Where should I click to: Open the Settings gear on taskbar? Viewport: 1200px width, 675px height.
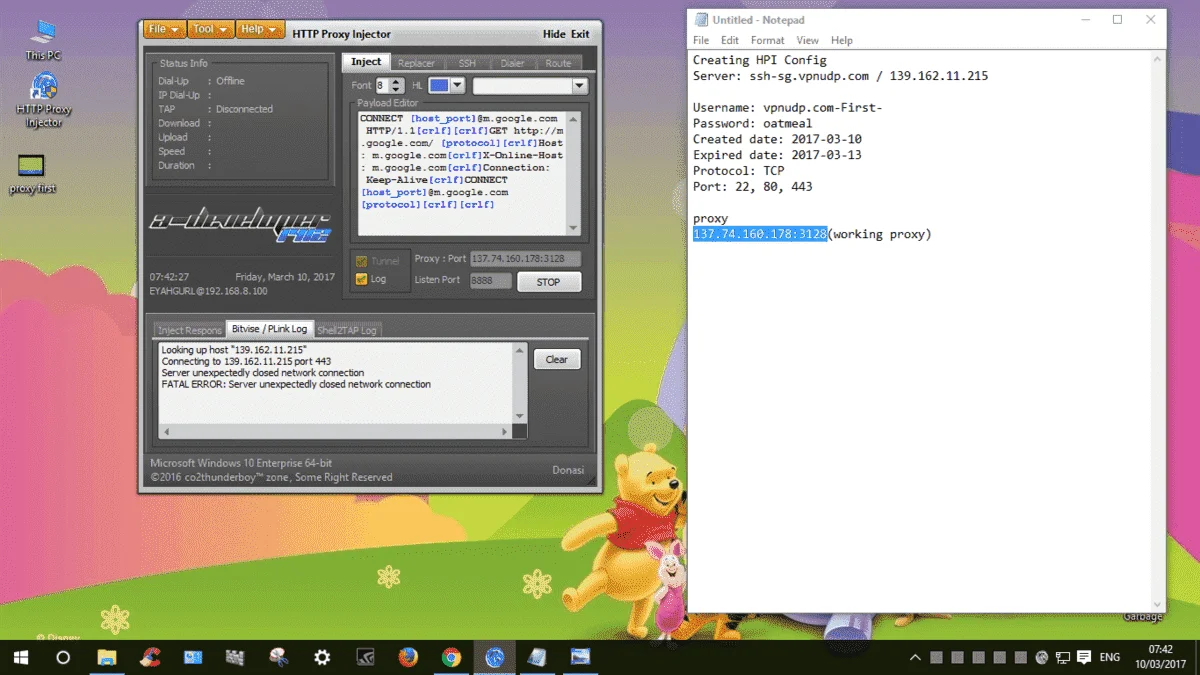[322, 657]
